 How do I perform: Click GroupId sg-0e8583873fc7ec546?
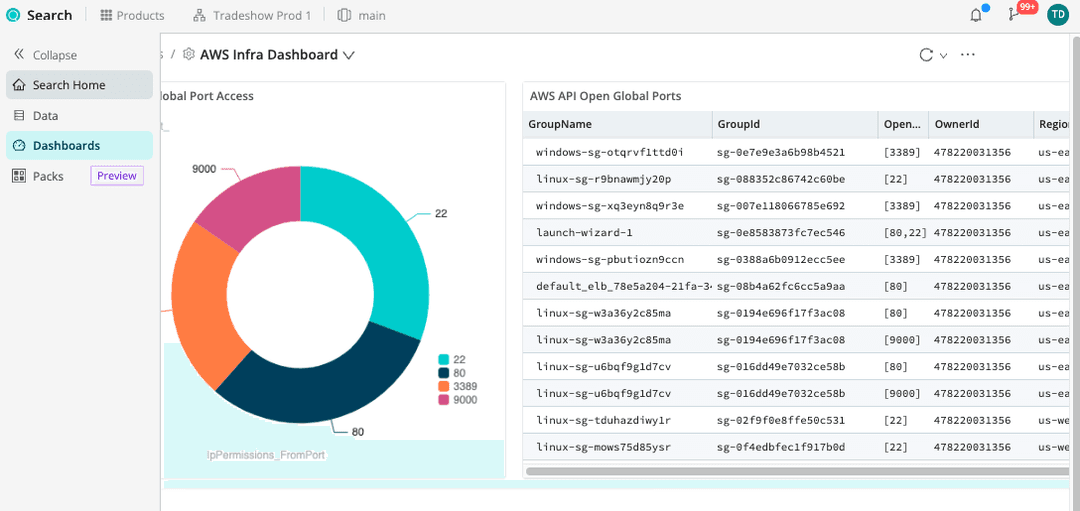(x=781, y=233)
